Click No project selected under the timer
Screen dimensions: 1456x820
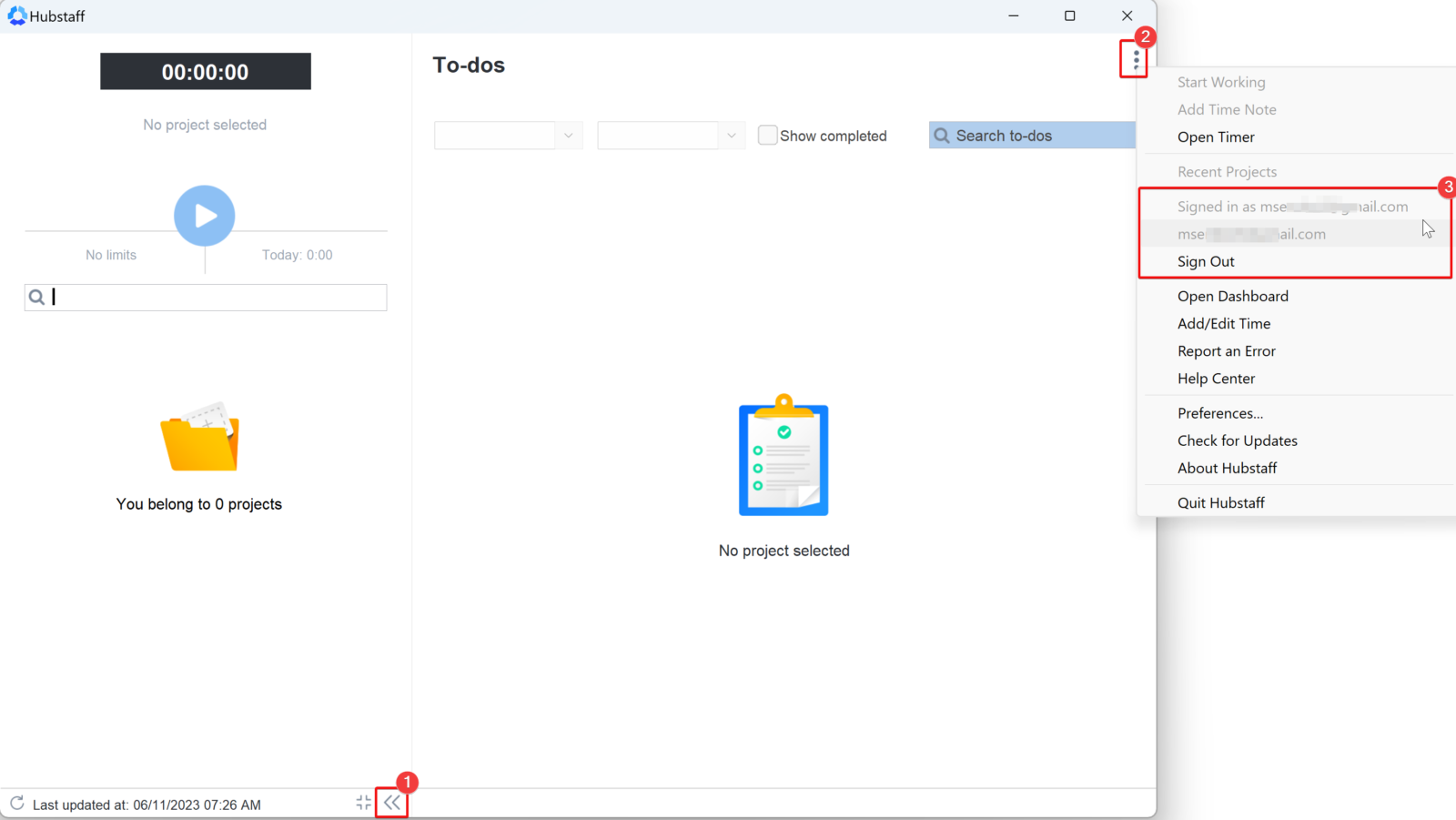click(x=205, y=125)
